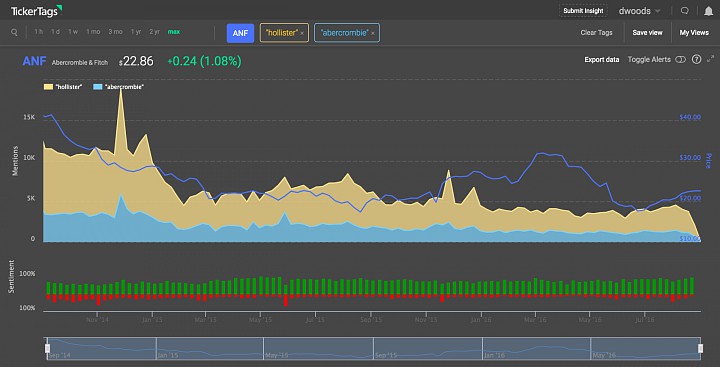Select the 1w time range
Image resolution: width=720 pixels, height=367 pixels.
[x=73, y=32]
